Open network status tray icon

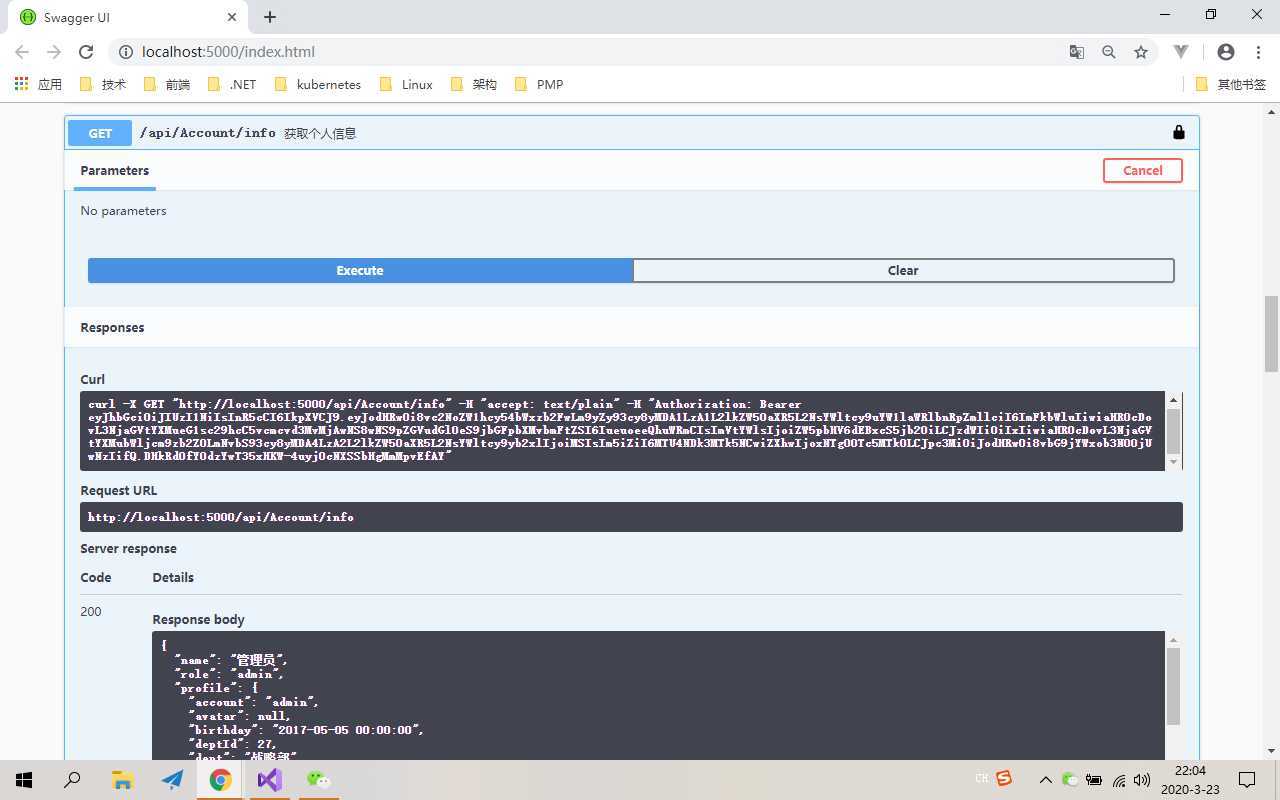coord(1119,780)
